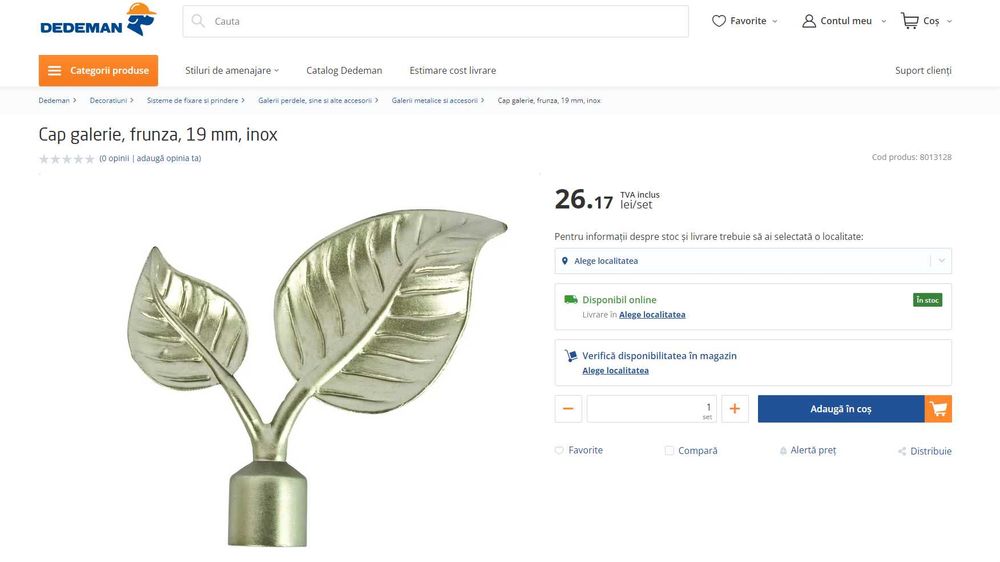The height and width of the screenshot is (562, 1000).
Task: Open the Favorite heart icon in header
Action: click(718, 21)
